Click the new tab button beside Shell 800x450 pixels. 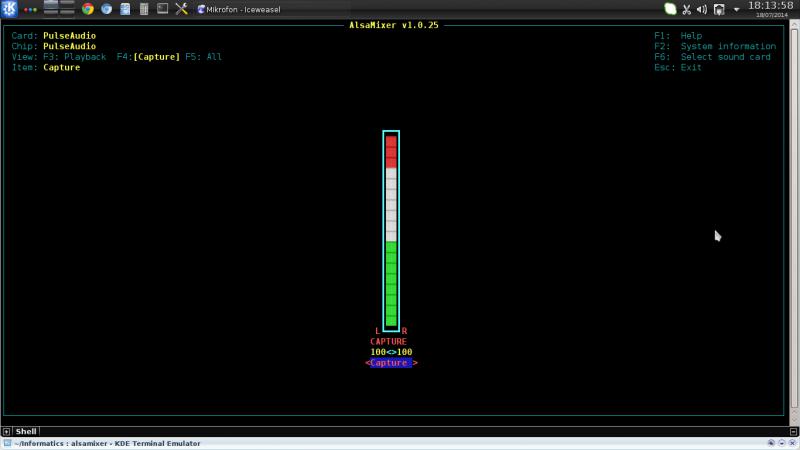tap(7, 431)
